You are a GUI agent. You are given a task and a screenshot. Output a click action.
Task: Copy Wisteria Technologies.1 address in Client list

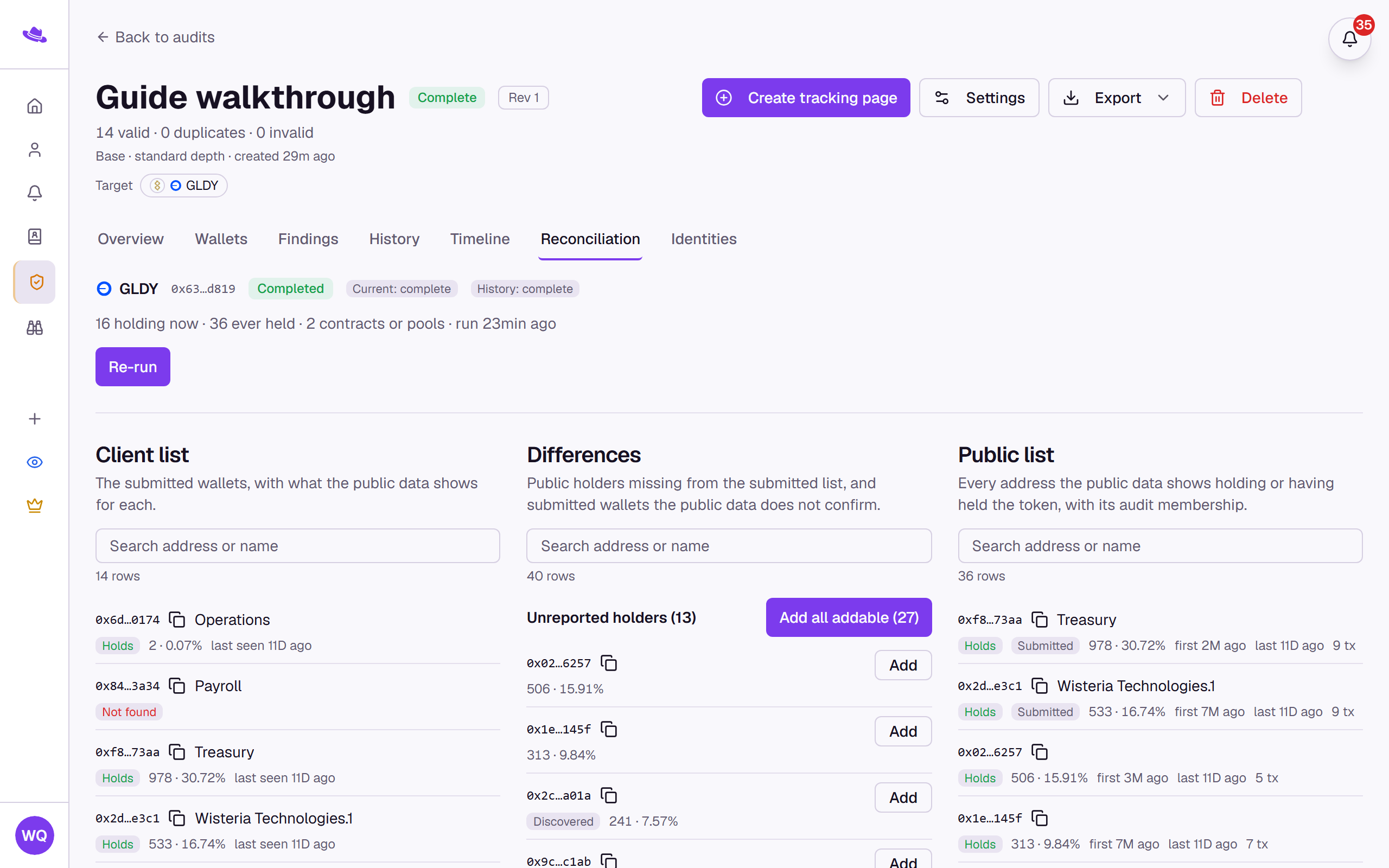pyautogui.click(x=177, y=818)
